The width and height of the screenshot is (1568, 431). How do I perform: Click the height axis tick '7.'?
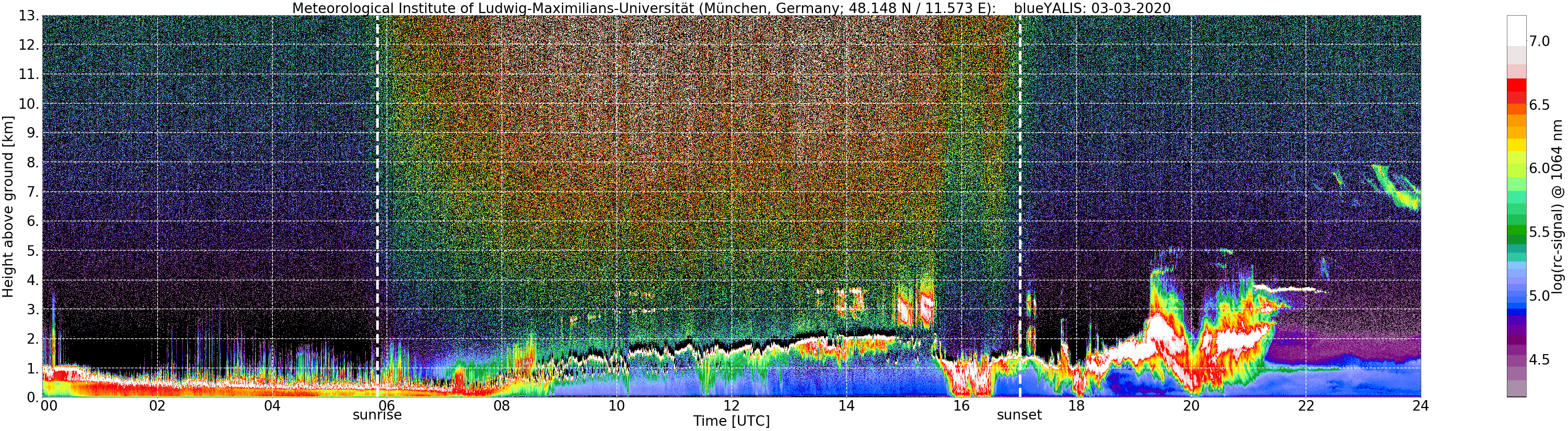tap(32, 192)
